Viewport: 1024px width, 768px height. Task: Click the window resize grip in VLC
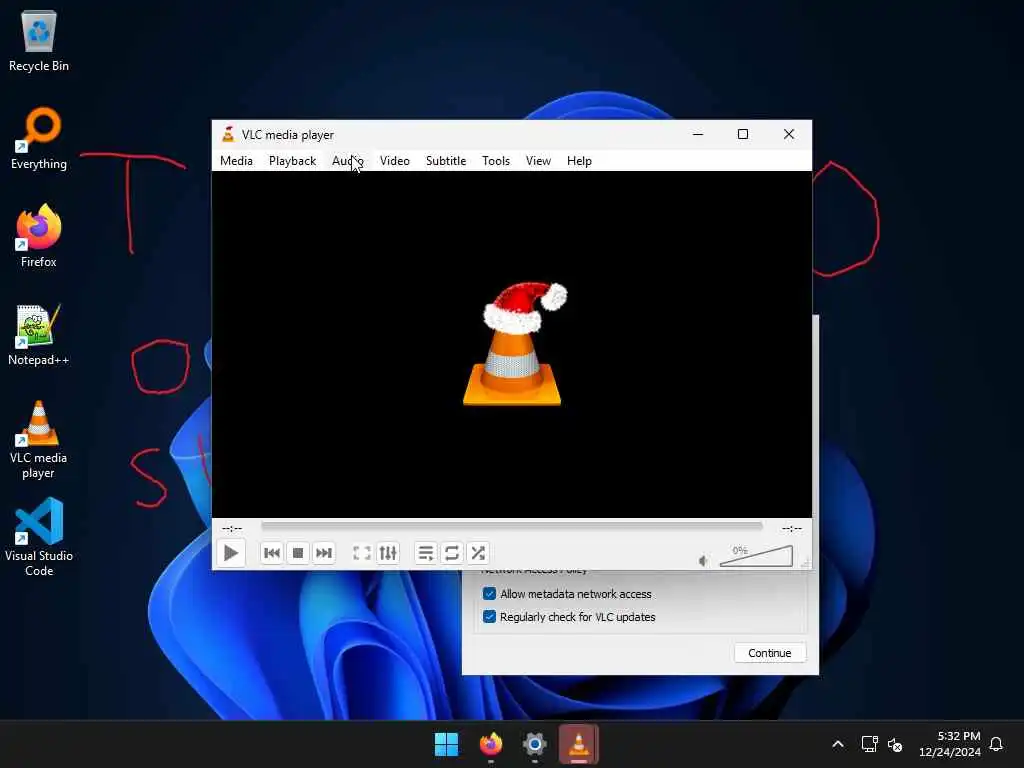806,563
